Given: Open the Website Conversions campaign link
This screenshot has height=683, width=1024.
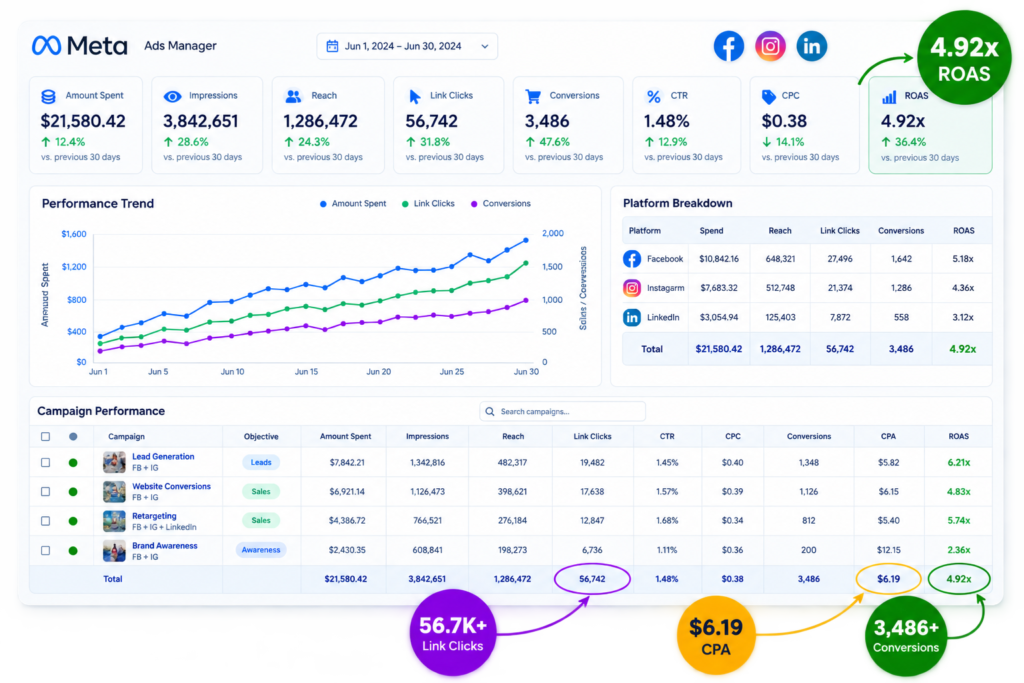Looking at the screenshot, I should pyautogui.click(x=171, y=486).
